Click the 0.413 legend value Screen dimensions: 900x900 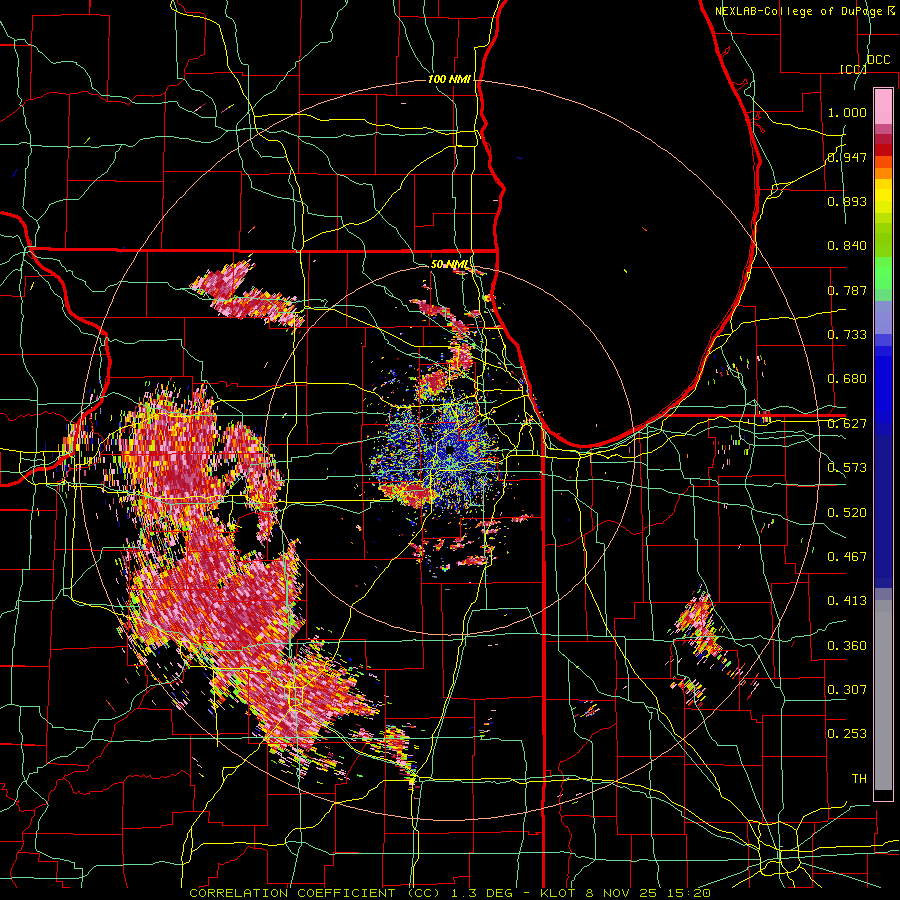pyautogui.click(x=847, y=601)
